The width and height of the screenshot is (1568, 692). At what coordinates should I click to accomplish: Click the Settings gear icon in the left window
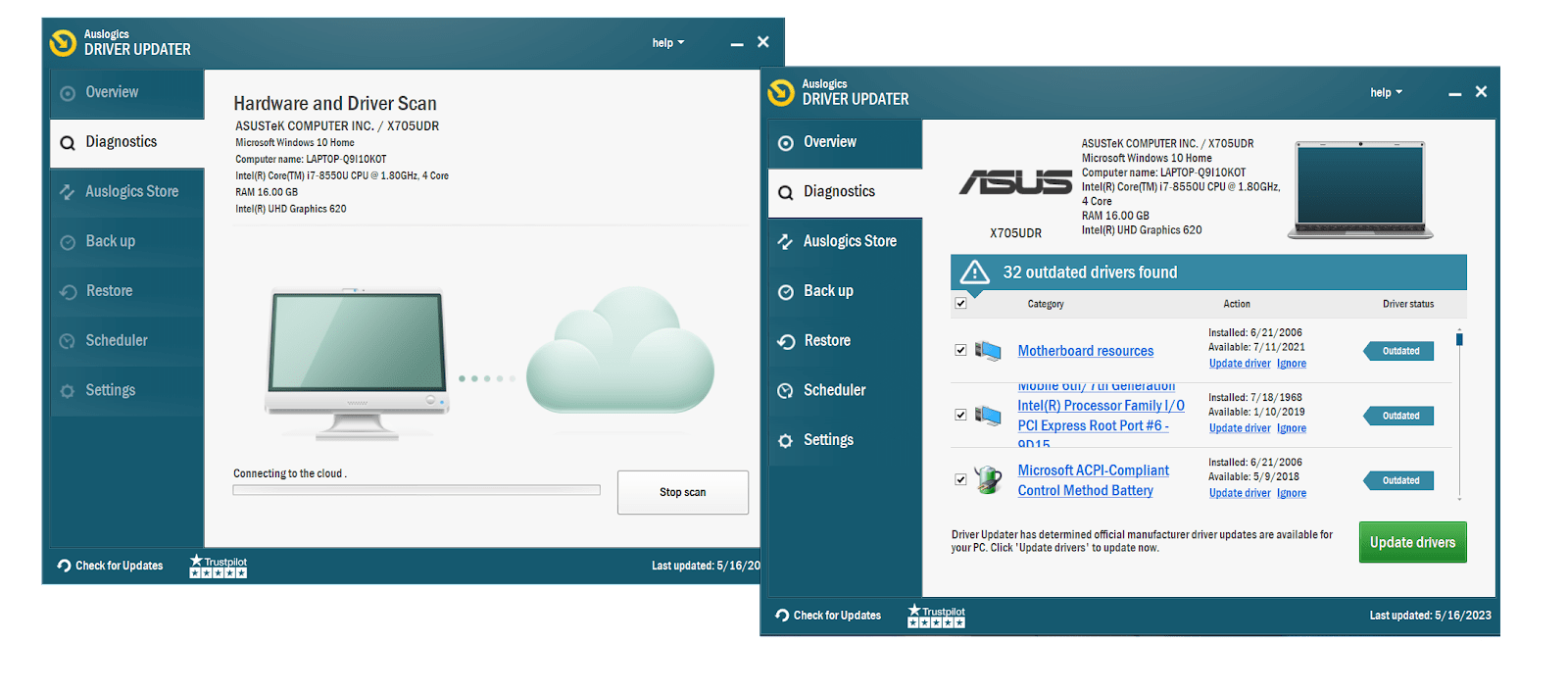click(68, 391)
